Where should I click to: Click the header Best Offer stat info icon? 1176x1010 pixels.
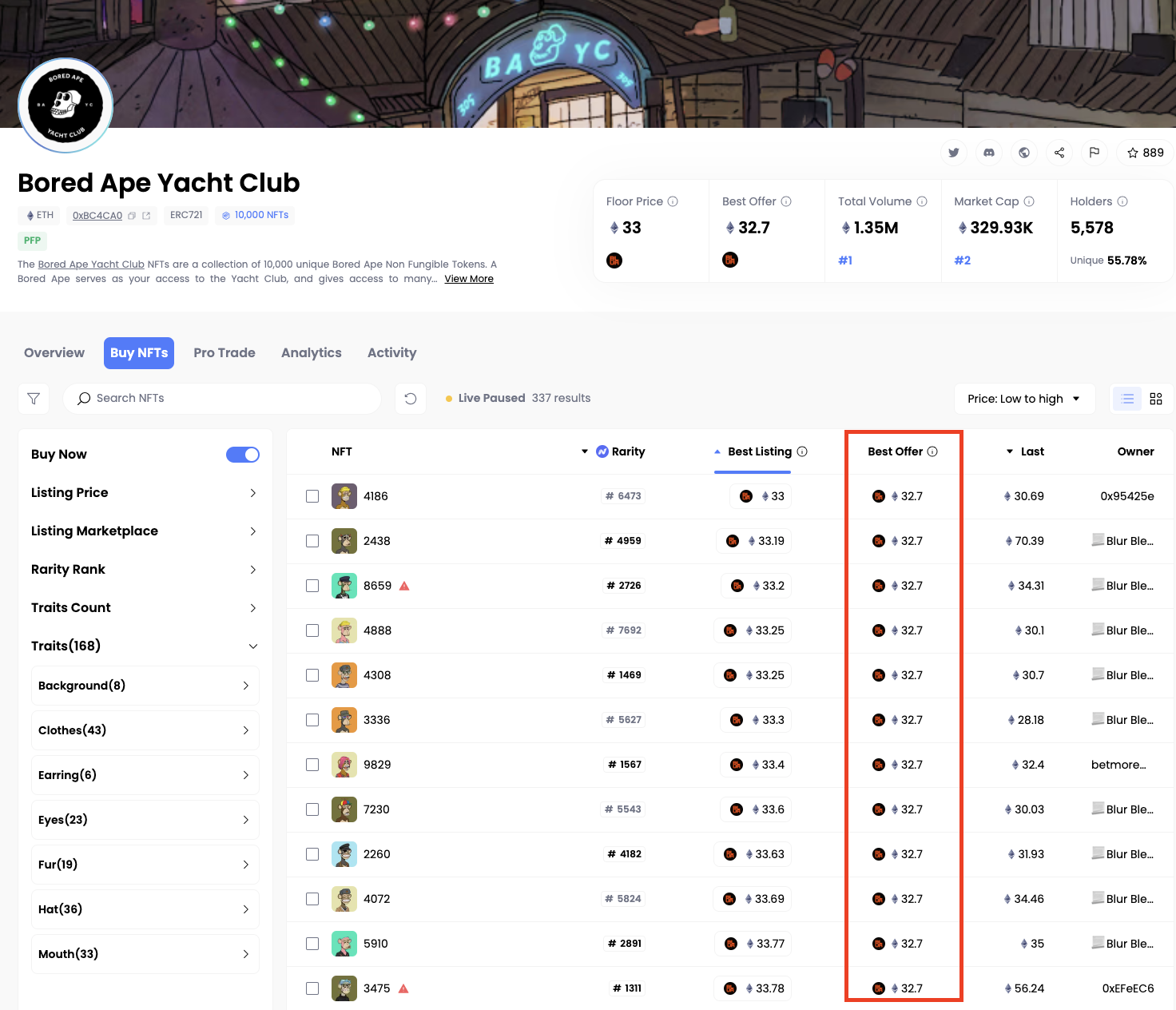click(786, 201)
